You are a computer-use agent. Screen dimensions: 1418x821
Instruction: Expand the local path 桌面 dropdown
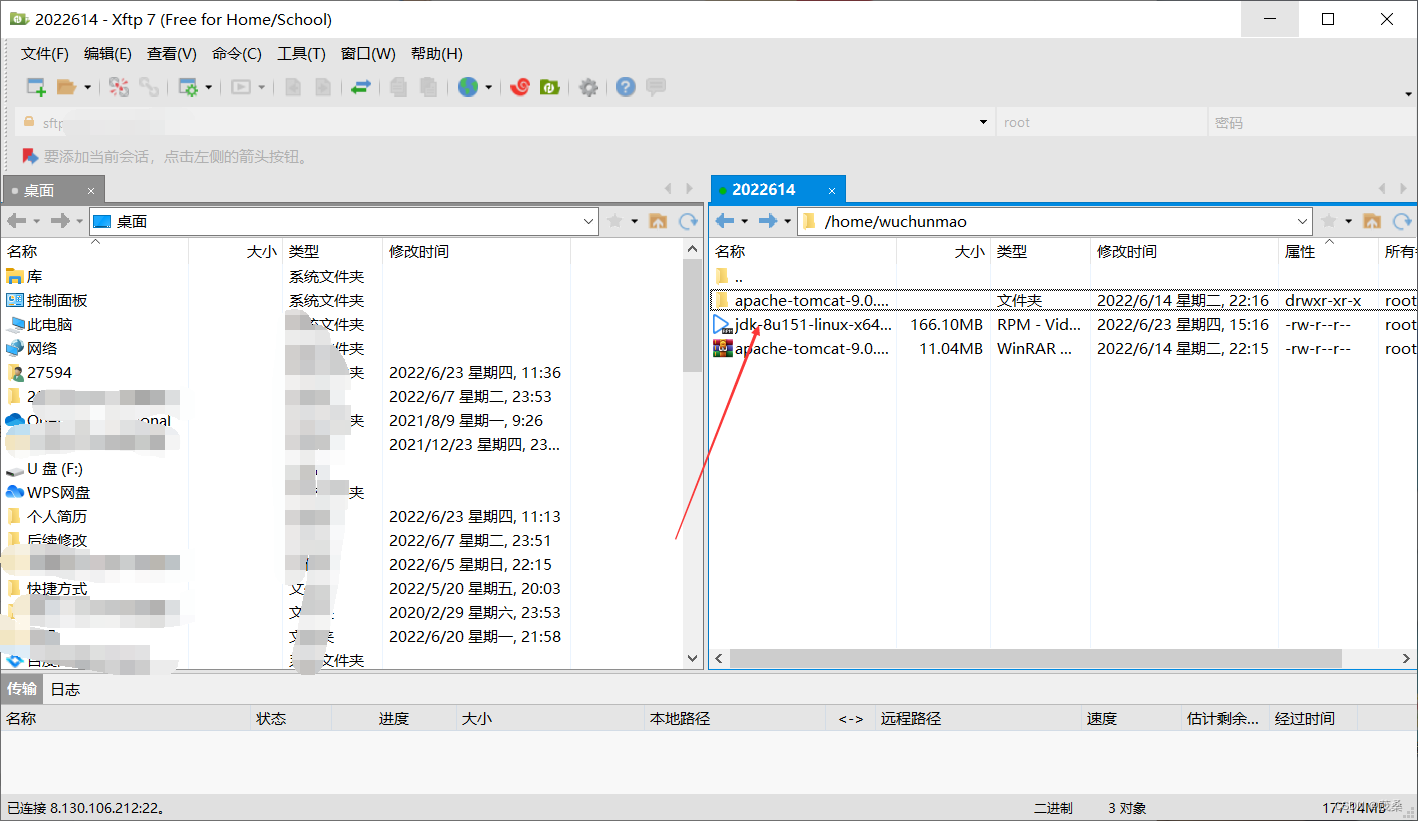tap(588, 221)
